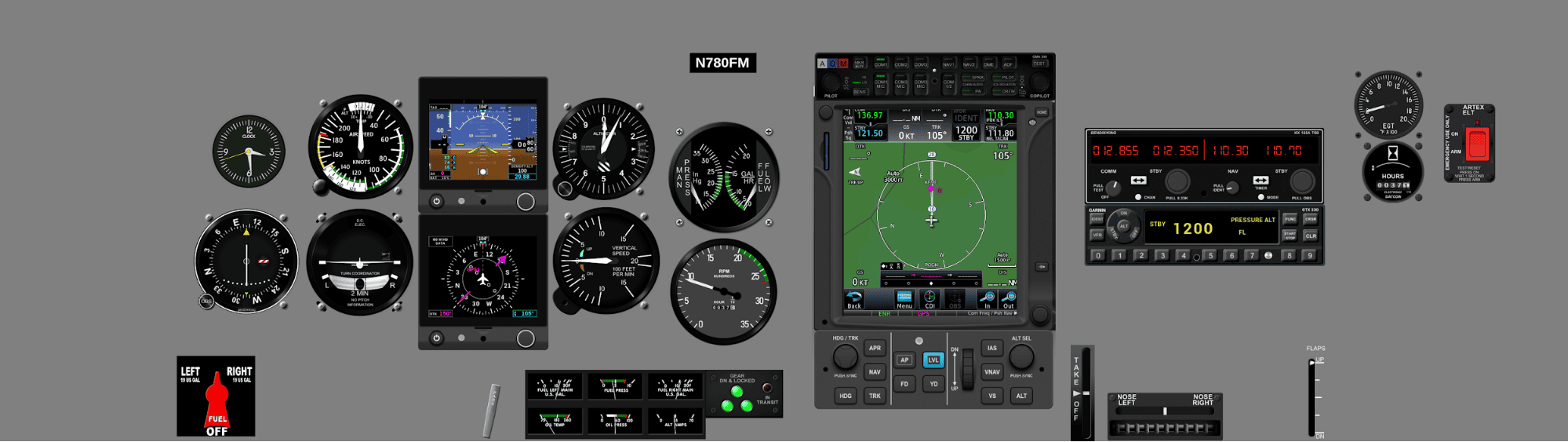This screenshot has width=1568, height=442.
Task: Toggle the red ELT ARM switch
Action: pos(1477,144)
